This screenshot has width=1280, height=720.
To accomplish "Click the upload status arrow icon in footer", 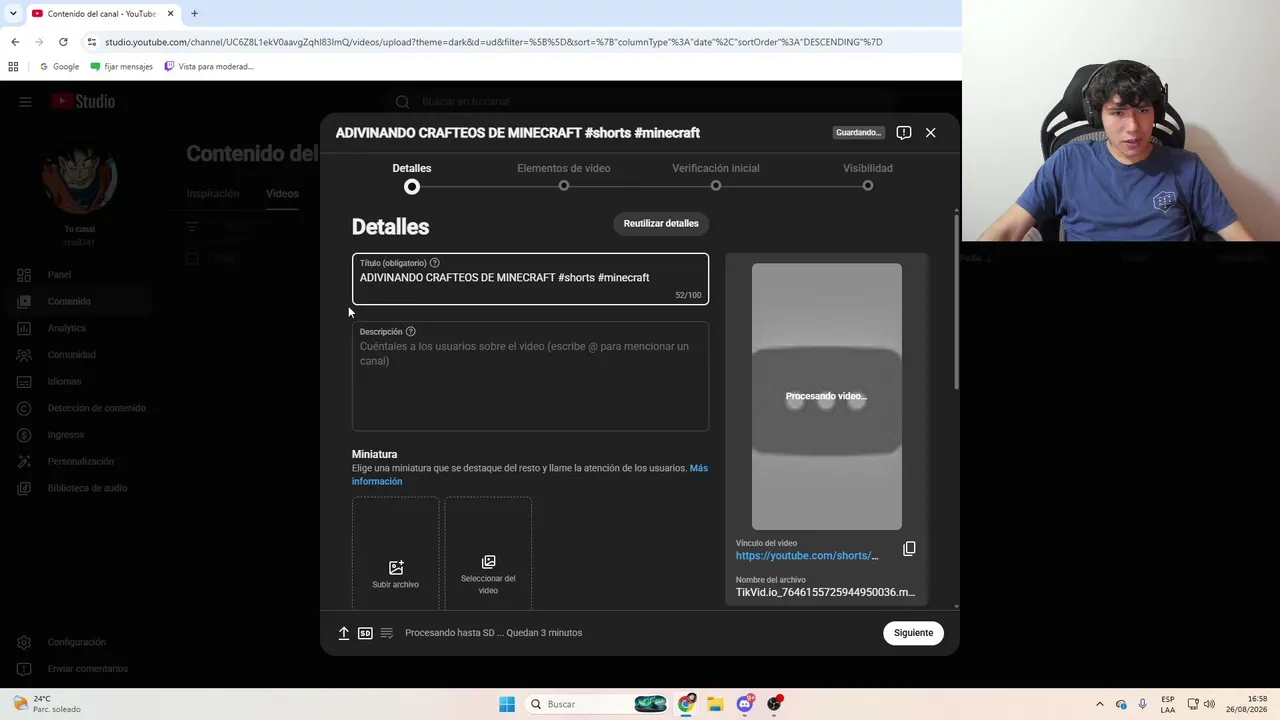I will [x=344, y=633].
